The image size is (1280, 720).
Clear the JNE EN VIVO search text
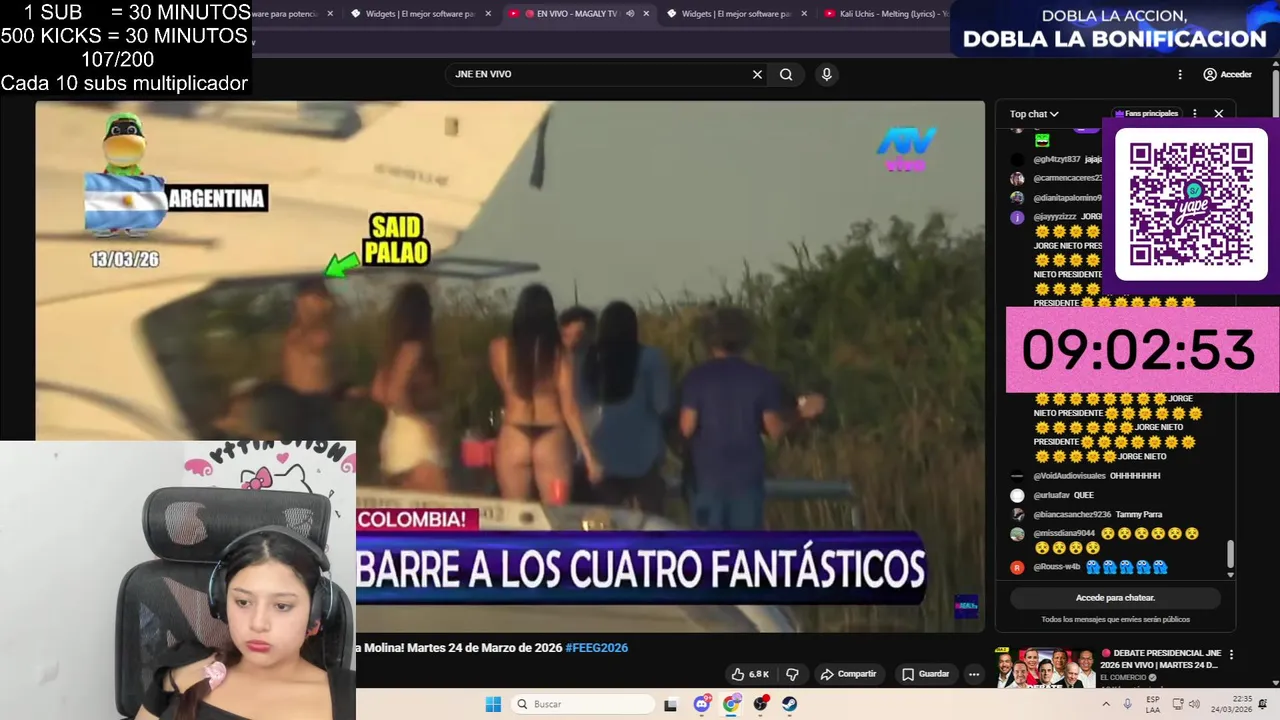click(x=757, y=74)
